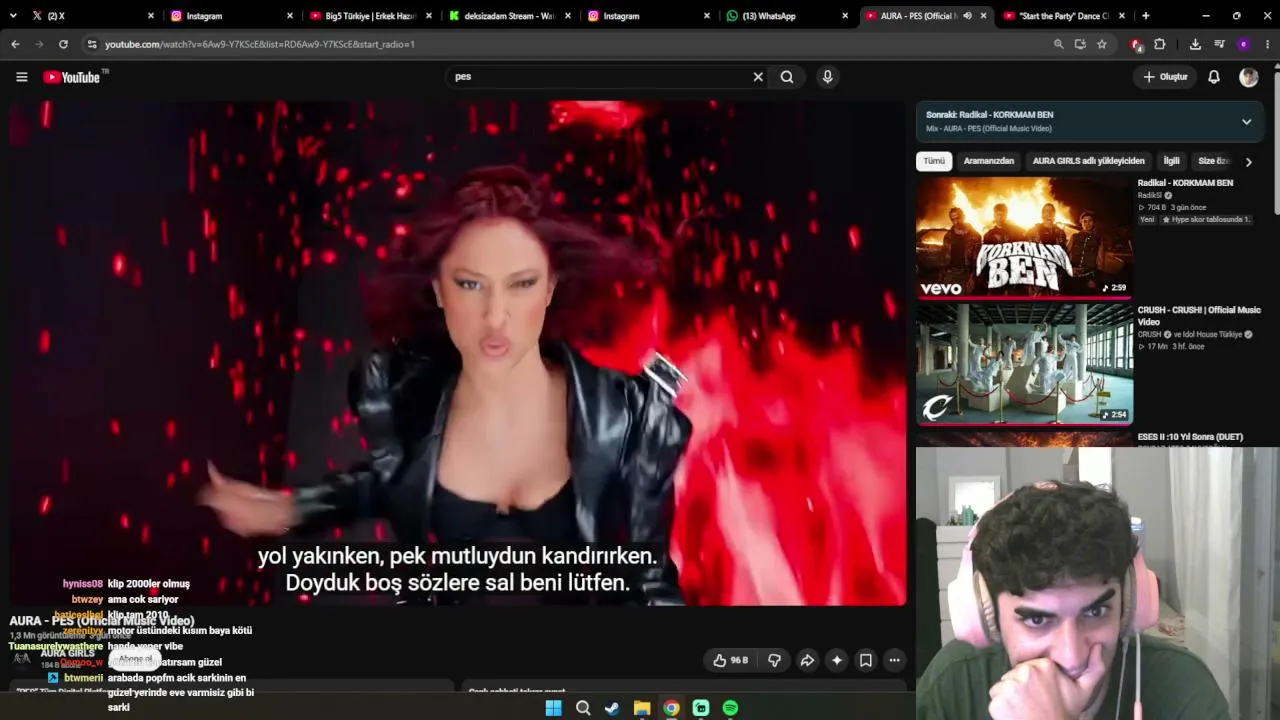
Task: Open the tab search dropdown arrow
Action: click(x=13, y=16)
